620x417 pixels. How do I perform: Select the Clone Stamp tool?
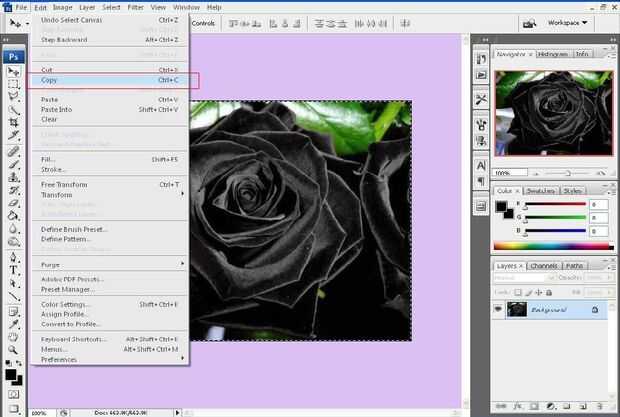tap(13, 177)
